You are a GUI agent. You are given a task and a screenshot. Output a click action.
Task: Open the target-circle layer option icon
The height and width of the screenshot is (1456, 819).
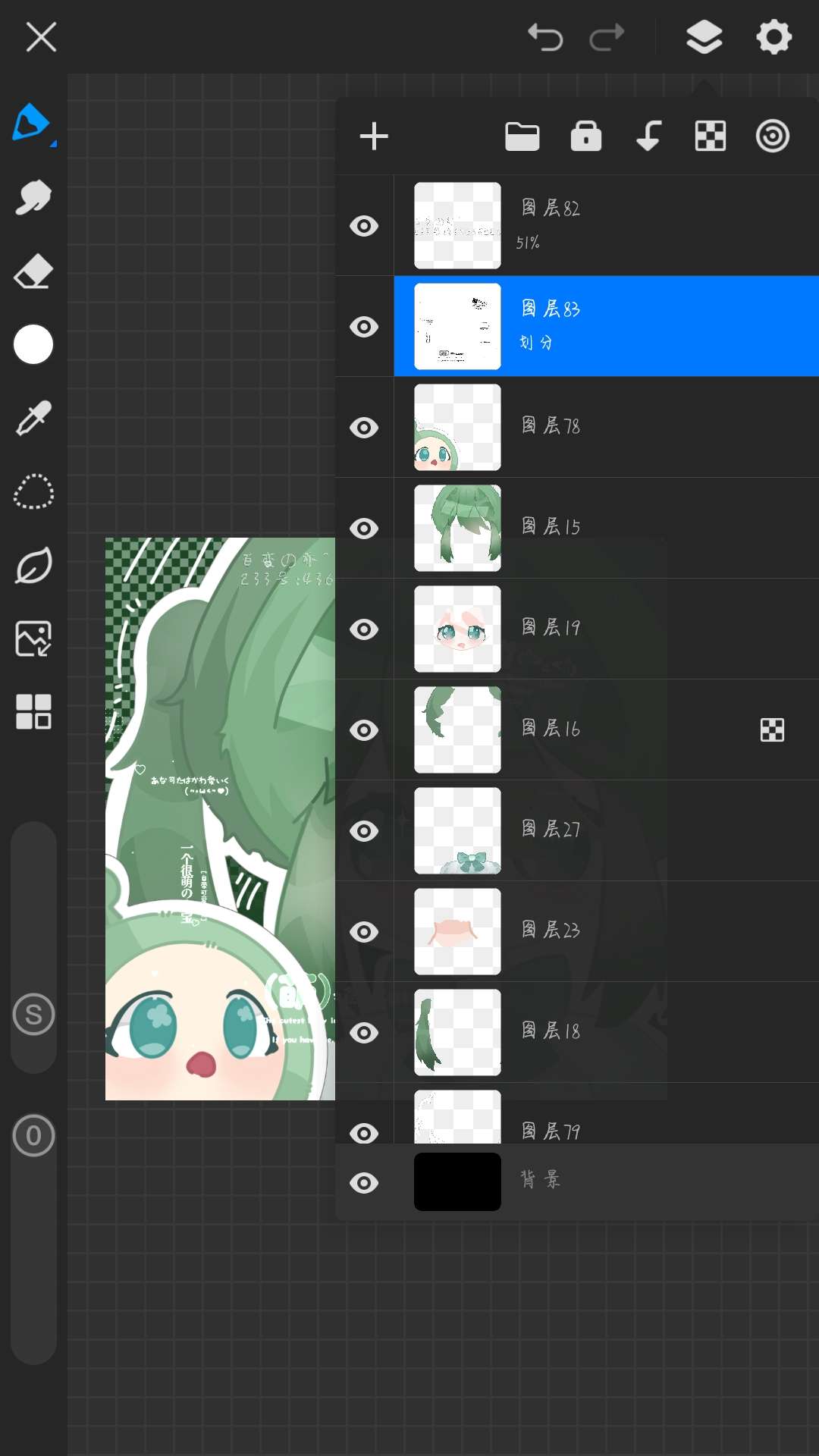[773, 136]
